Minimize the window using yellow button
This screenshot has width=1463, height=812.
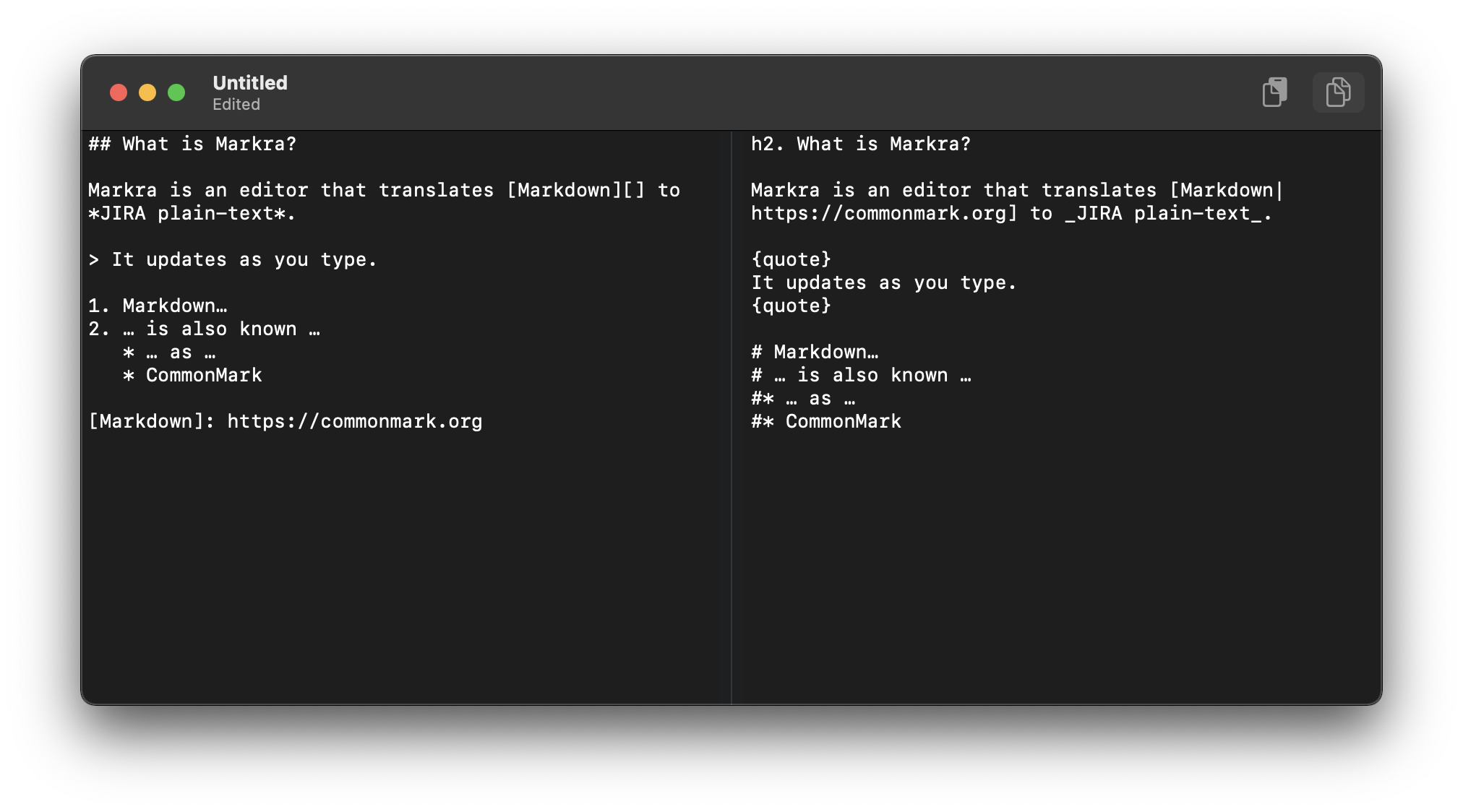point(147,92)
